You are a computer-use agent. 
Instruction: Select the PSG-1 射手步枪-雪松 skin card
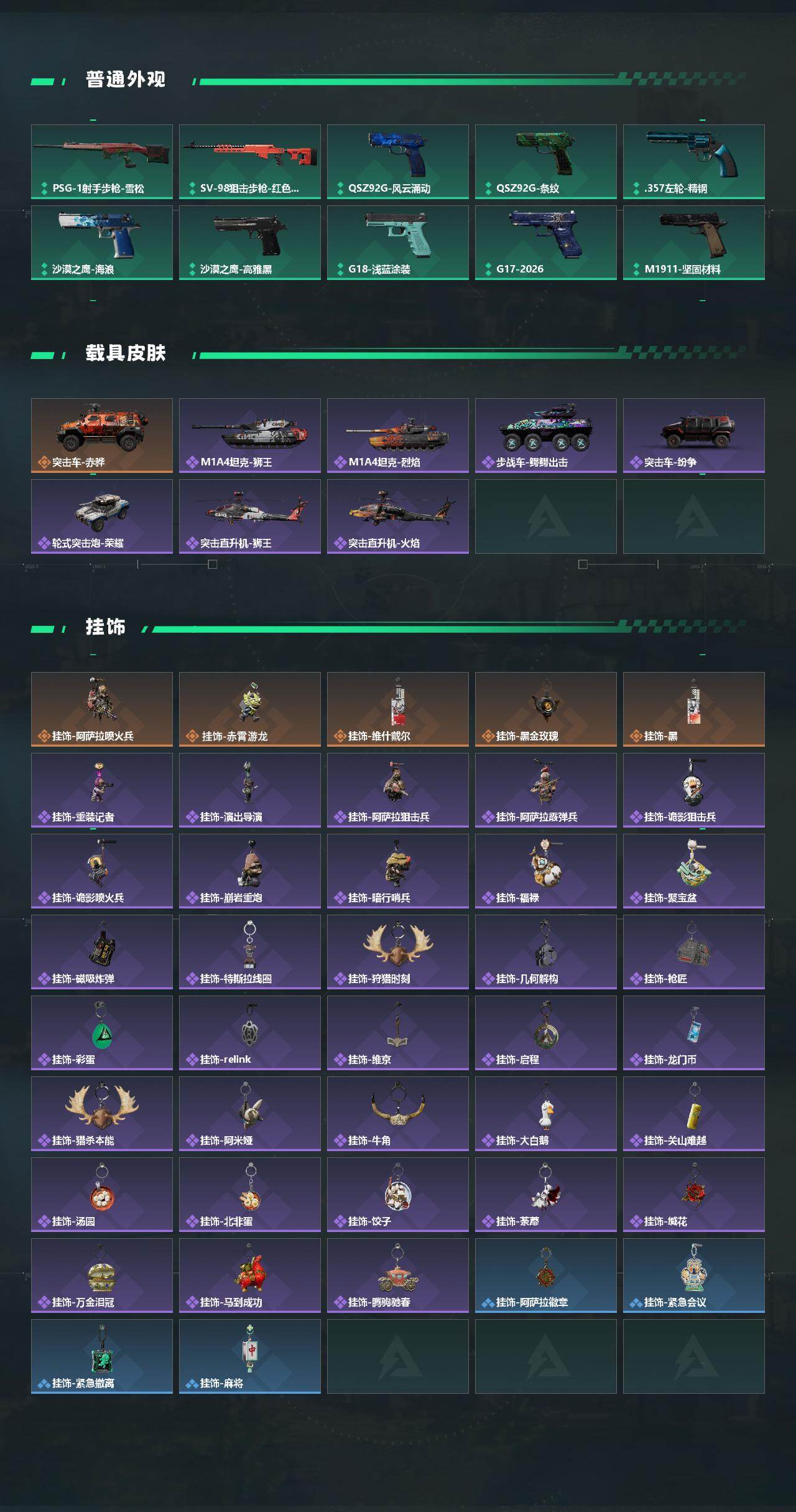pyautogui.click(x=102, y=162)
